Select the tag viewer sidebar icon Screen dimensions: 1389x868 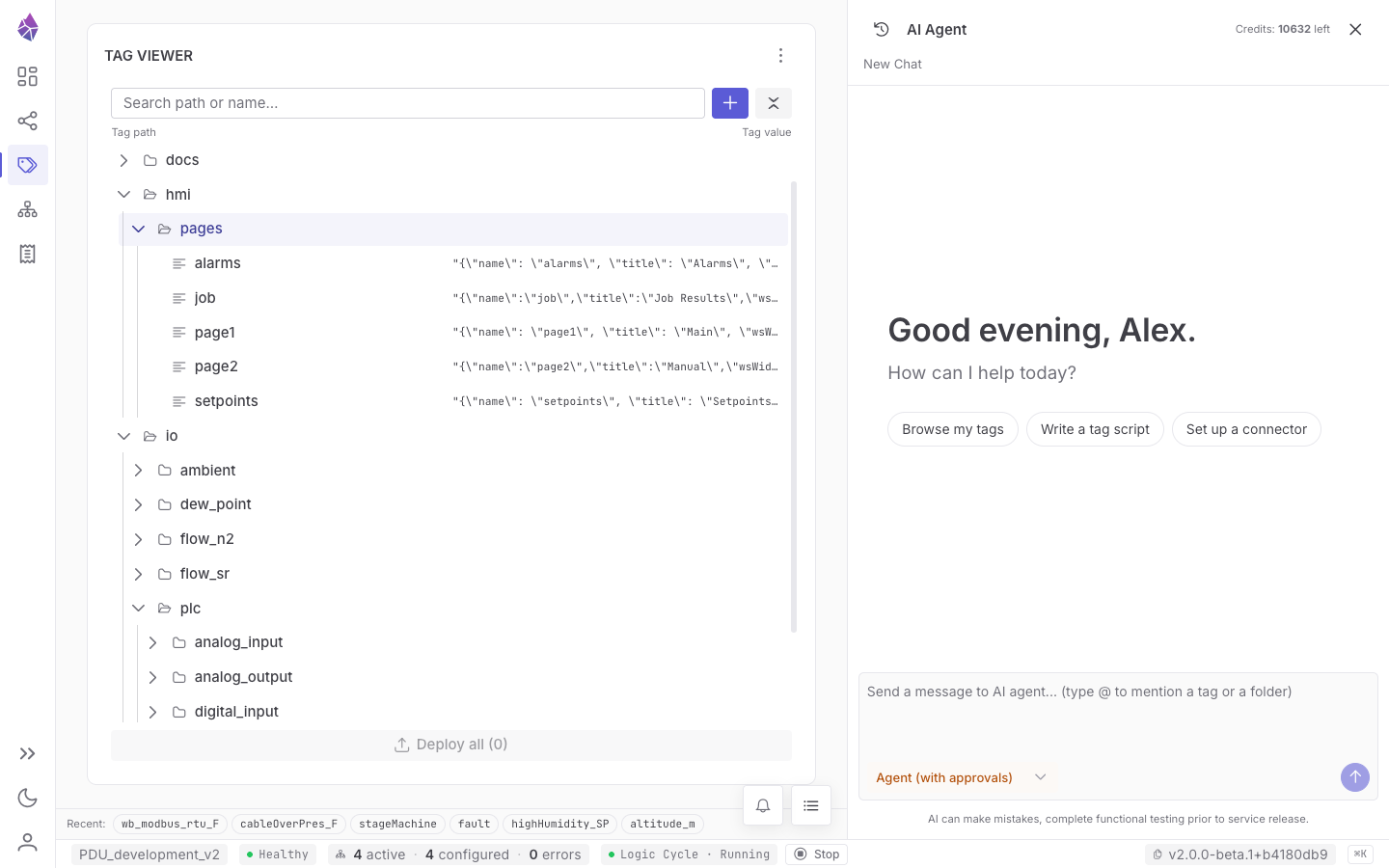(x=28, y=165)
